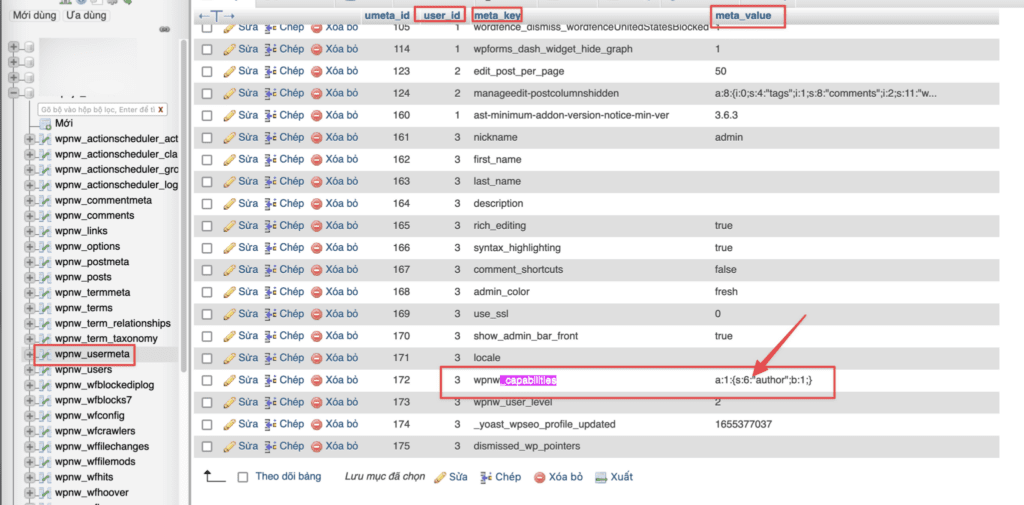The image size is (1024, 505).
Task: Click the delete icon for locale row
Action: (317, 358)
